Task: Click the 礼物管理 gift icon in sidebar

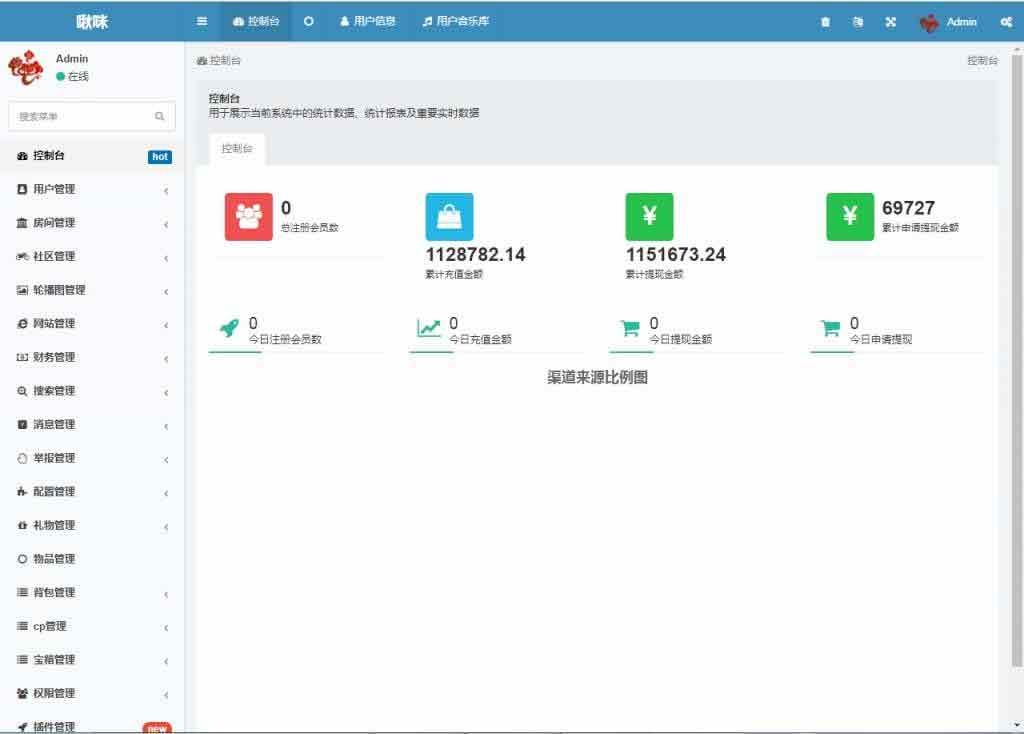Action: click(x=22, y=526)
